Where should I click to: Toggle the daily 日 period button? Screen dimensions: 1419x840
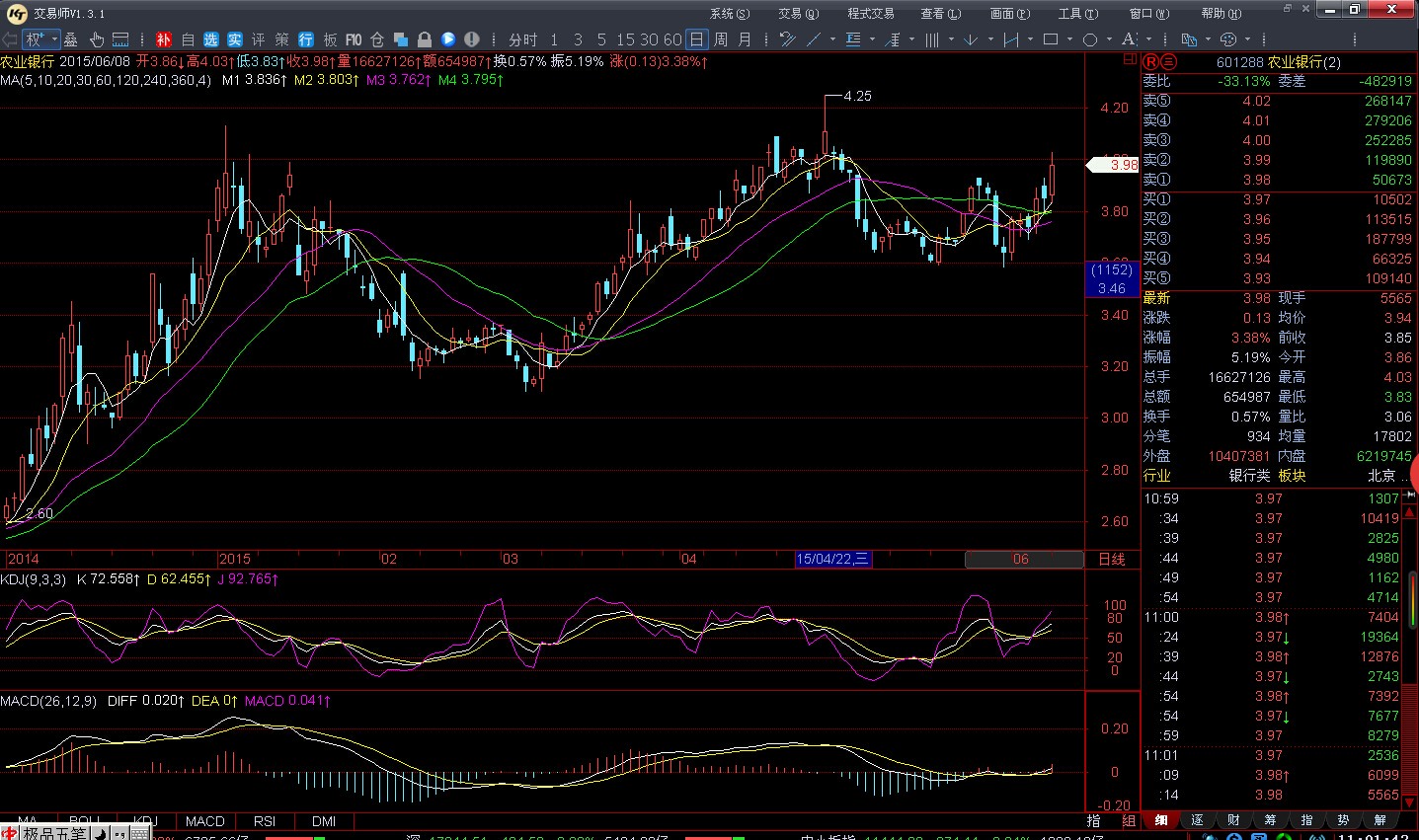[696, 39]
